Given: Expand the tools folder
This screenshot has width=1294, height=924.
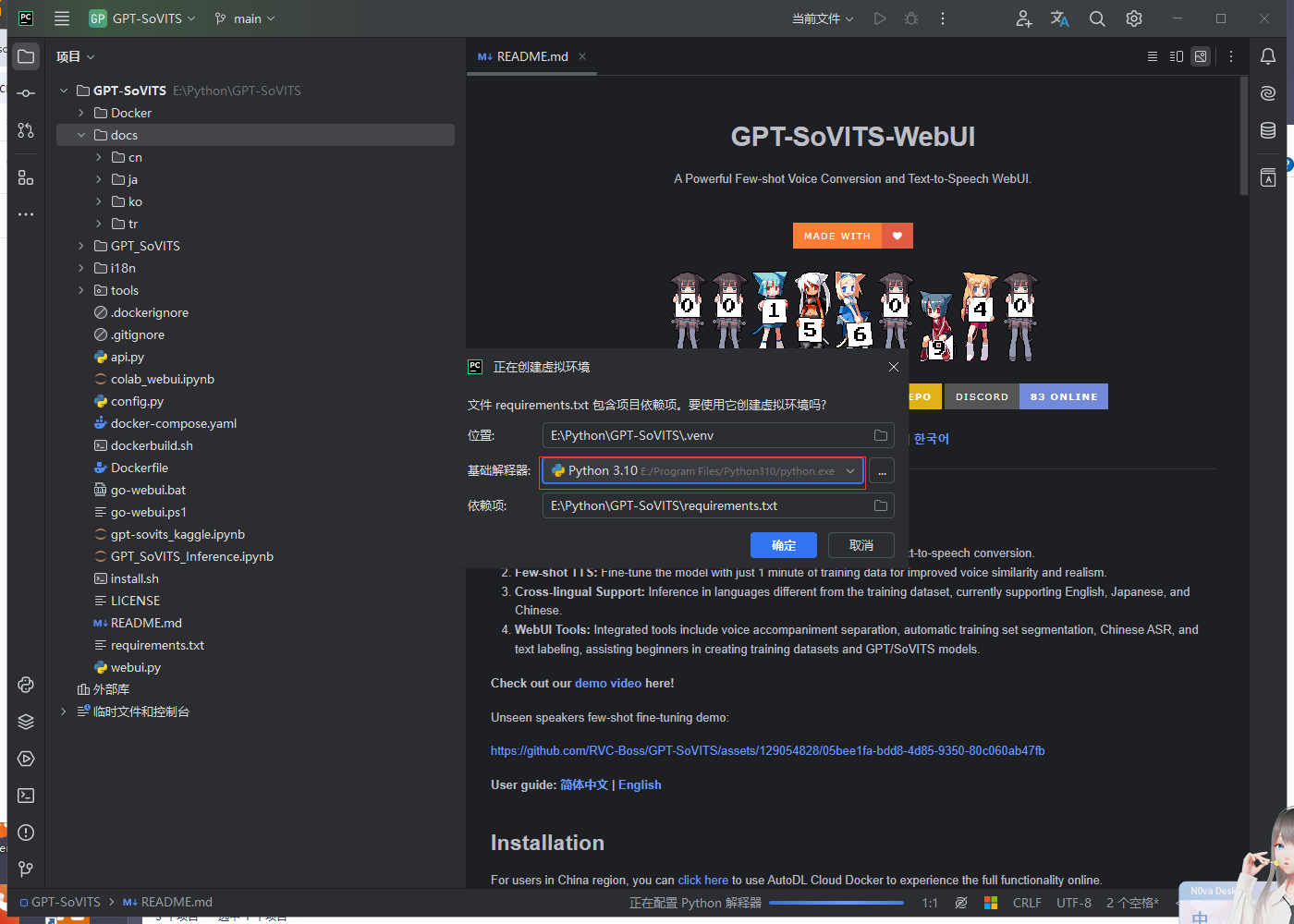Looking at the screenshot, I should click(81, 290).
